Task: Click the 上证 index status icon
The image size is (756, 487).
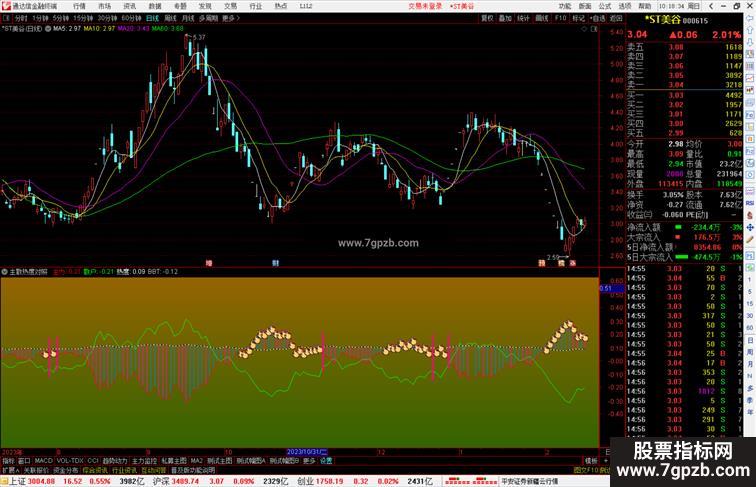Action: click(x=5, y=481)
